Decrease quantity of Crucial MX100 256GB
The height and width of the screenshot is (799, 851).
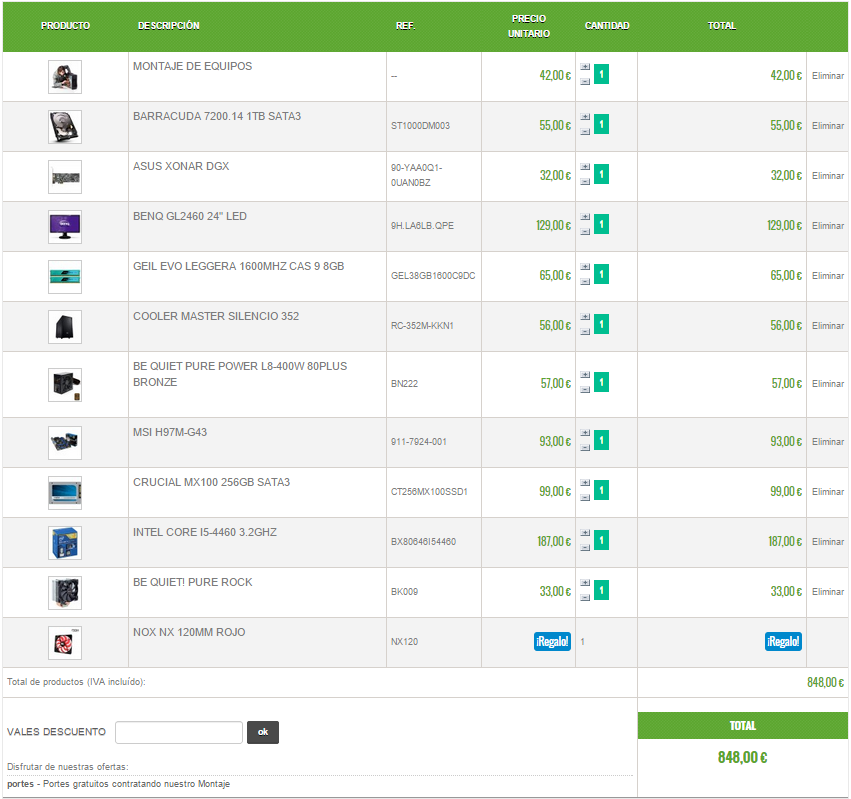pyautogui.click(x=585, y=497)
